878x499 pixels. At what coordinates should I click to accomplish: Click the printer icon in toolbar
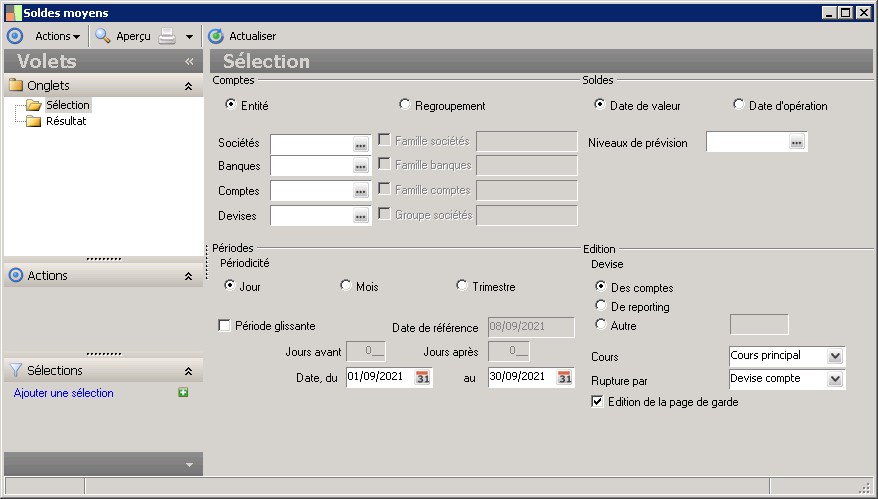[x=167, y=36]
